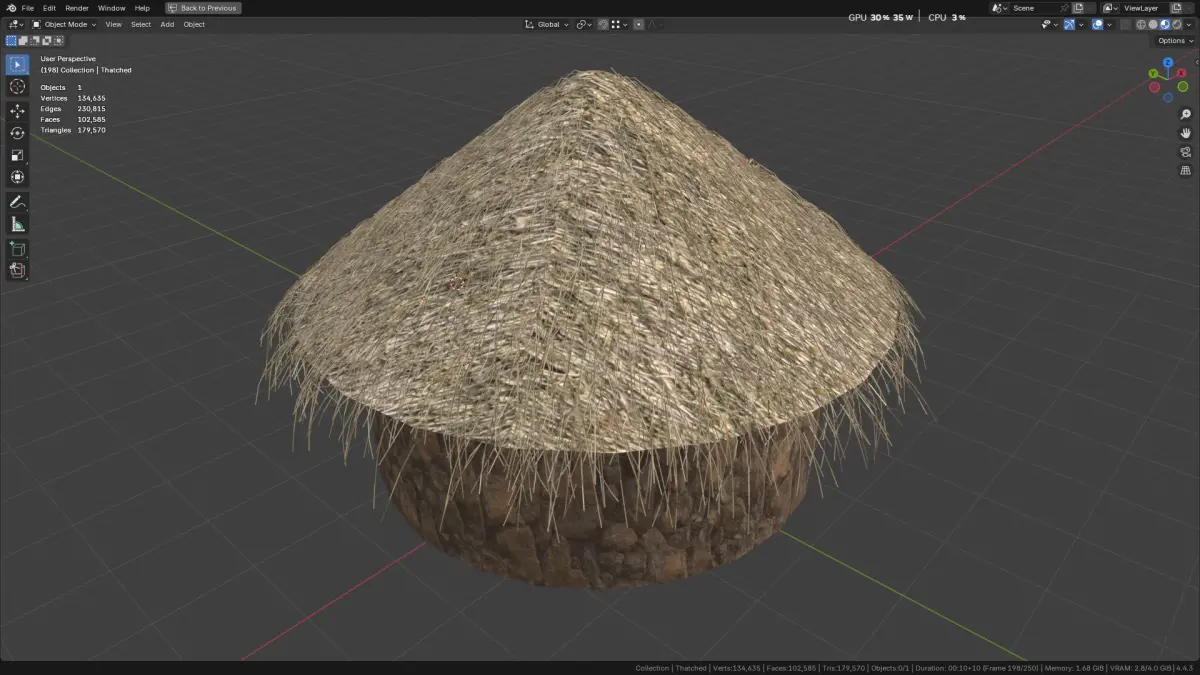The width and height of the screenshot is (1200, 675).
Task: Set selection mode to intersect icon
Action: 58,41
